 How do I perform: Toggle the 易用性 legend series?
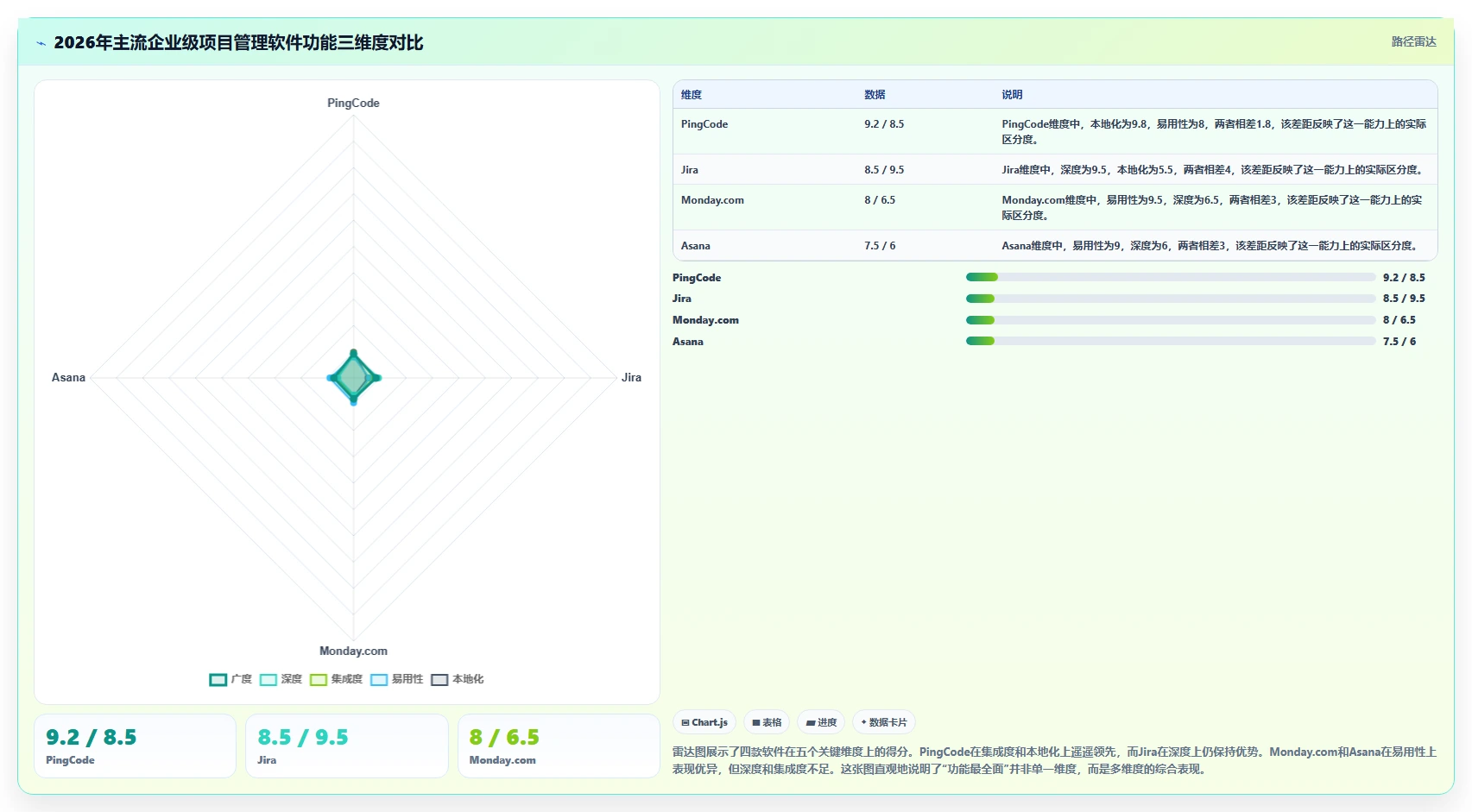click(396, 679)
